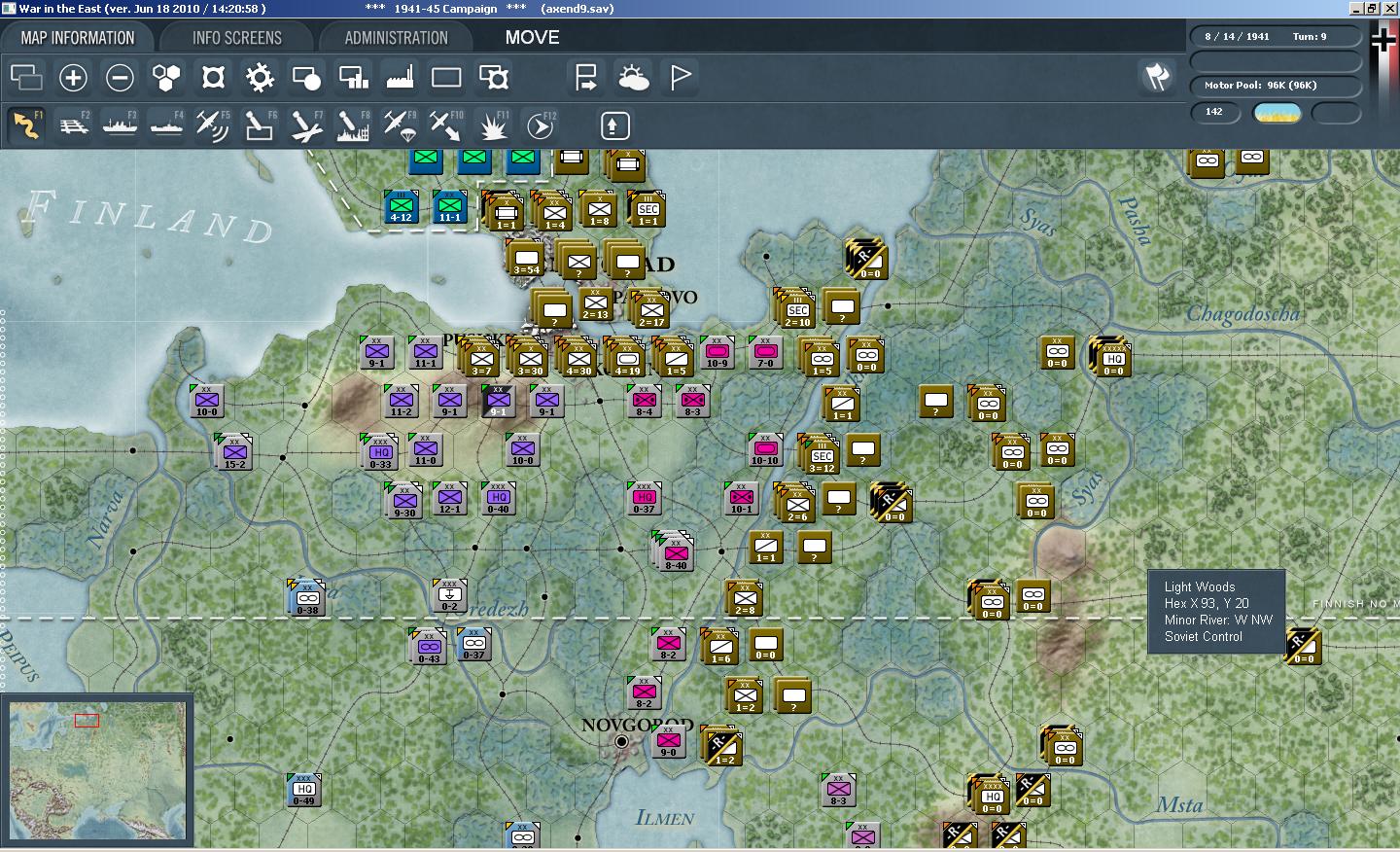Select the purple unit labeled 12-1
This screenshot has width=1400, height=852.
(x=449, y=499)
